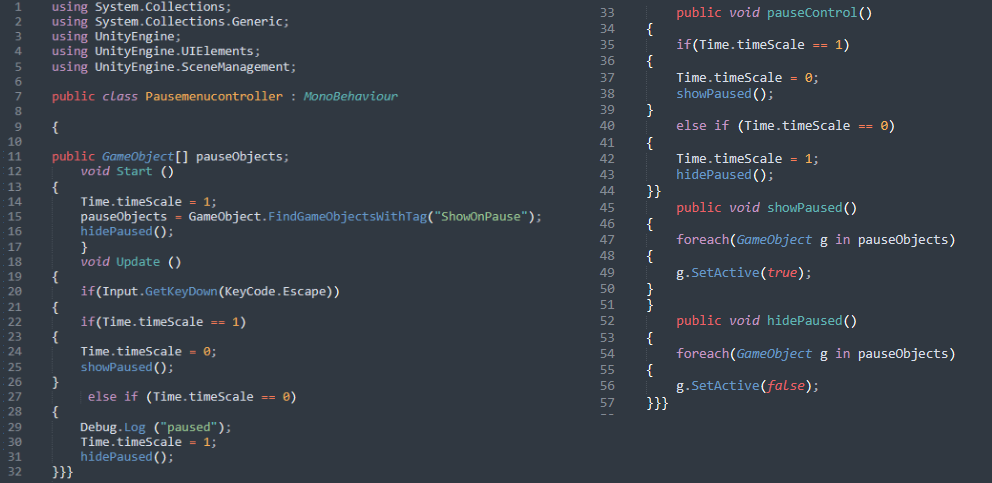Click 'hidePaused();' call on line 43

click(x=725, y=174)
